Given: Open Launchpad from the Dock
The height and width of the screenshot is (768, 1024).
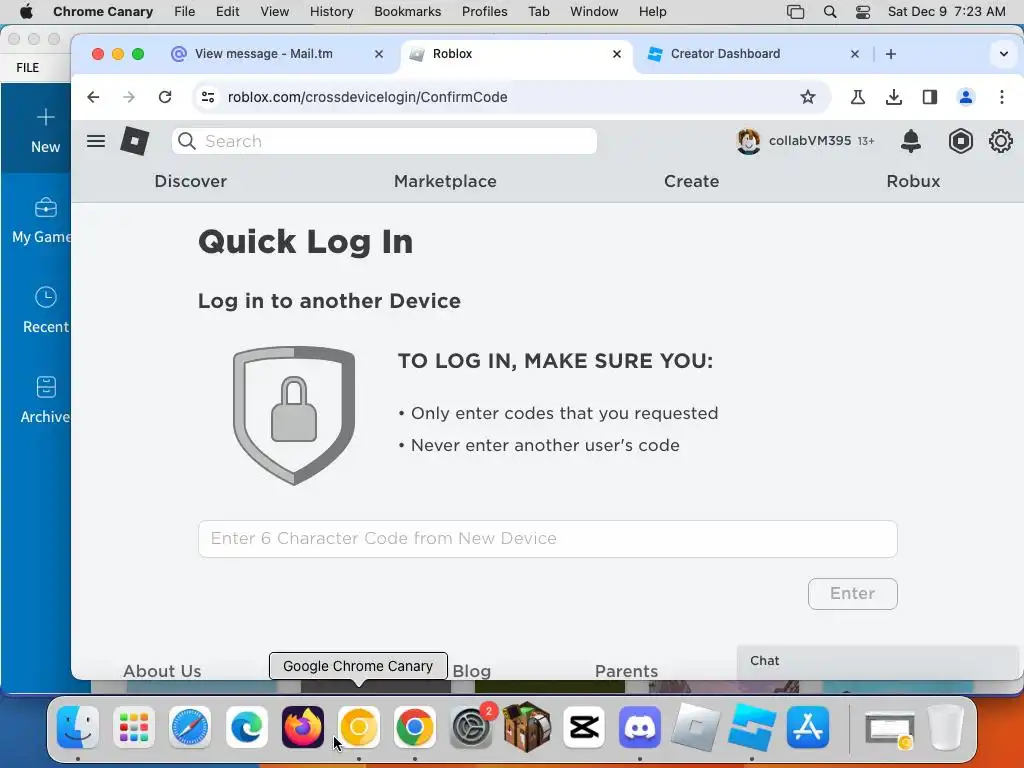Looking at the screenshot, I should pyautogui.click(x=134, y=727).
